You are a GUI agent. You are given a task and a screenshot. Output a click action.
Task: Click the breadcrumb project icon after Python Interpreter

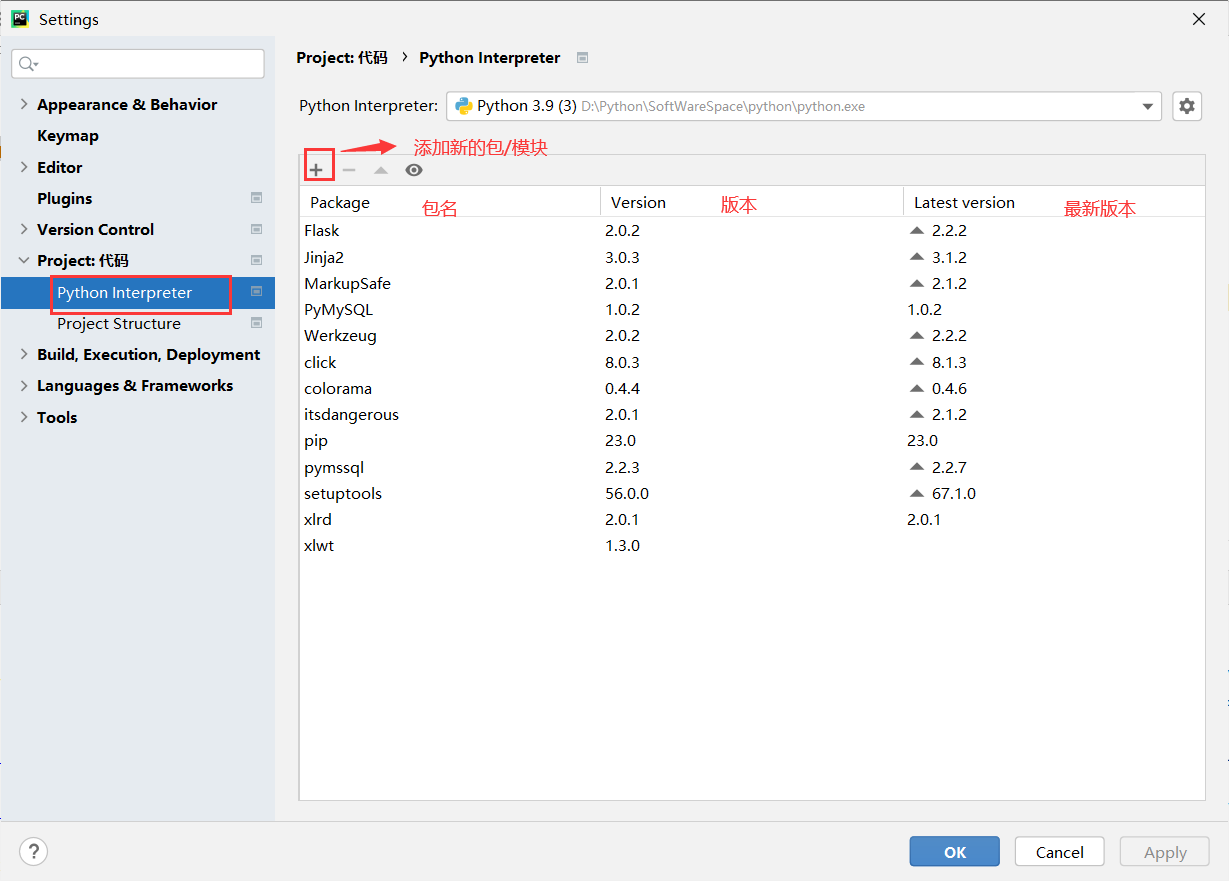tap(582, 58)
